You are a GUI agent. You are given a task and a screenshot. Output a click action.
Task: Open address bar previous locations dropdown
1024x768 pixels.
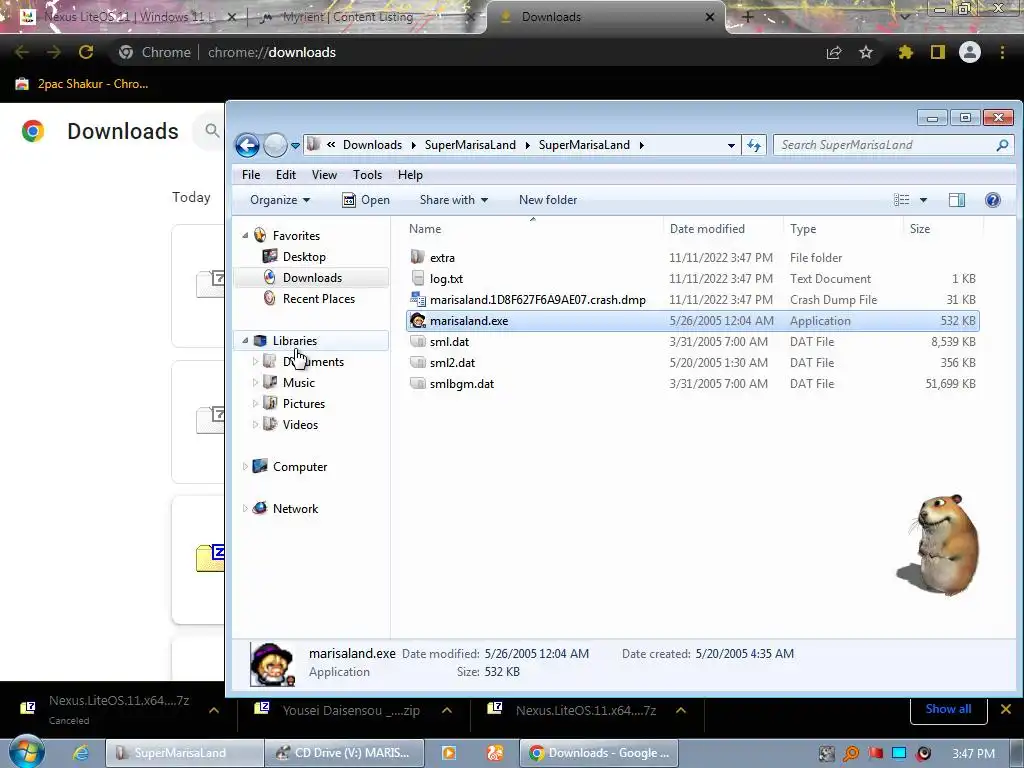coord(731,146)
